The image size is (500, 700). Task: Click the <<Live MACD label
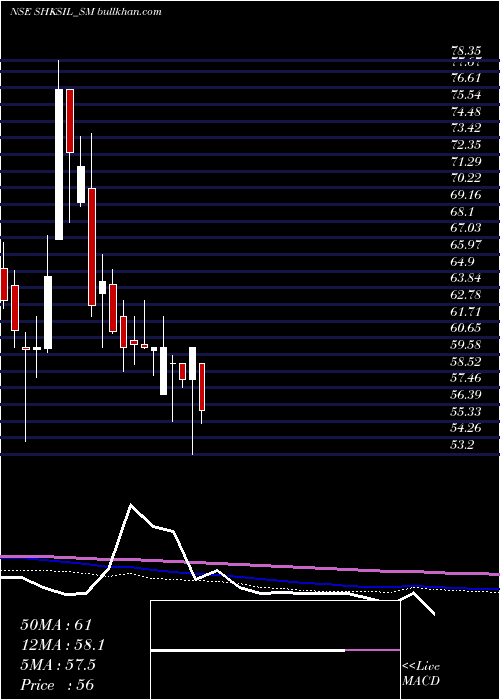pos(421,674)
